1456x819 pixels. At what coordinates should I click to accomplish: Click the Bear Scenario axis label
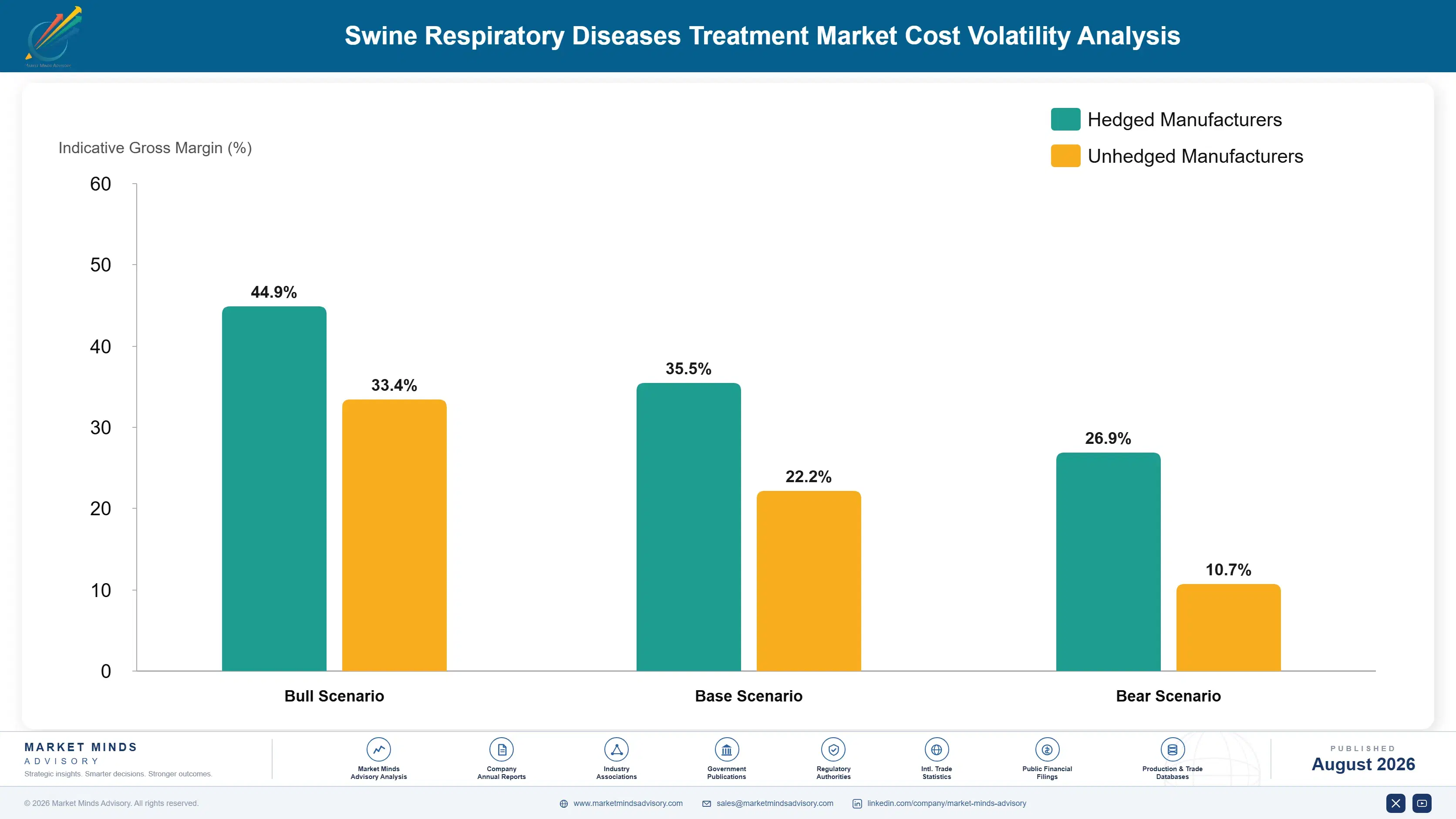(x=1168, y=696)
